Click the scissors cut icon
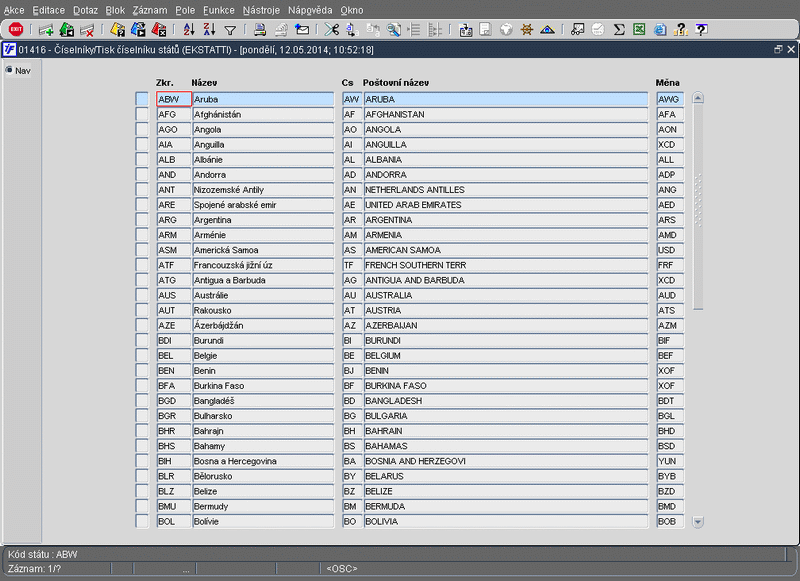 [x=332, y=30]
